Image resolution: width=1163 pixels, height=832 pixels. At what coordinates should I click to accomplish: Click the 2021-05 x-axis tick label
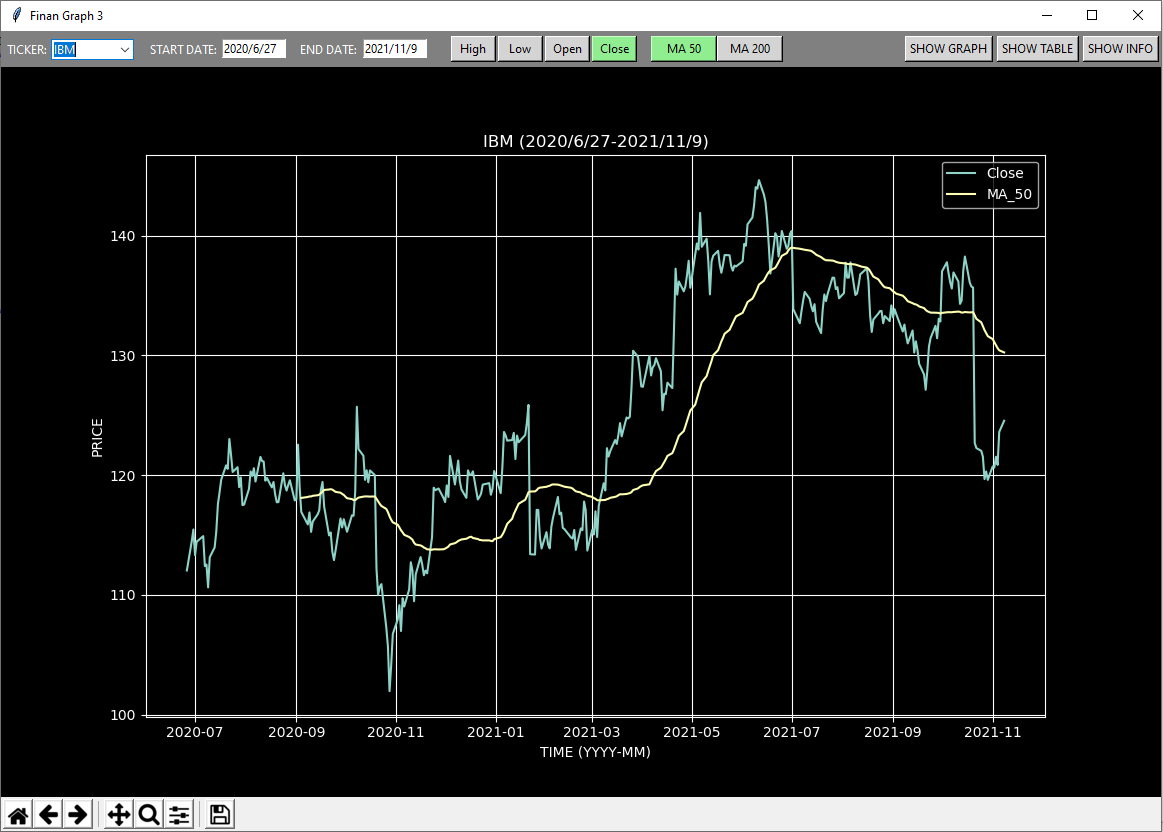point(691,732)
